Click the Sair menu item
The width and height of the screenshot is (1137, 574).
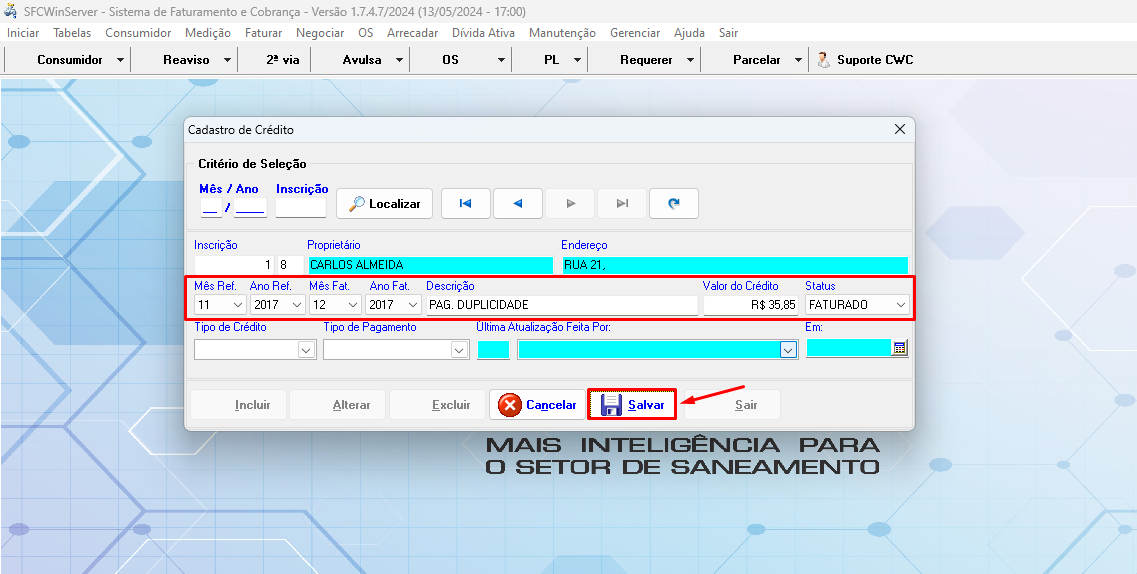coord(728,33)
